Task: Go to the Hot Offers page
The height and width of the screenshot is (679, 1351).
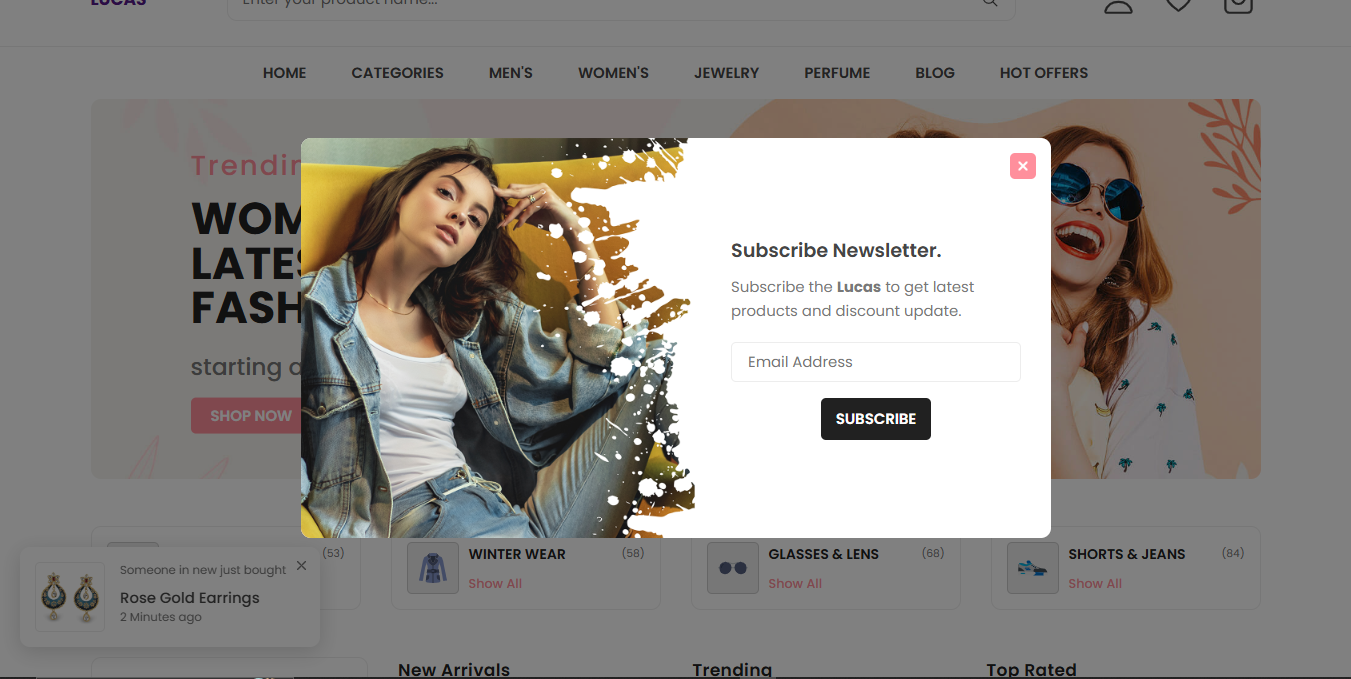Action: click(1044, 73)
